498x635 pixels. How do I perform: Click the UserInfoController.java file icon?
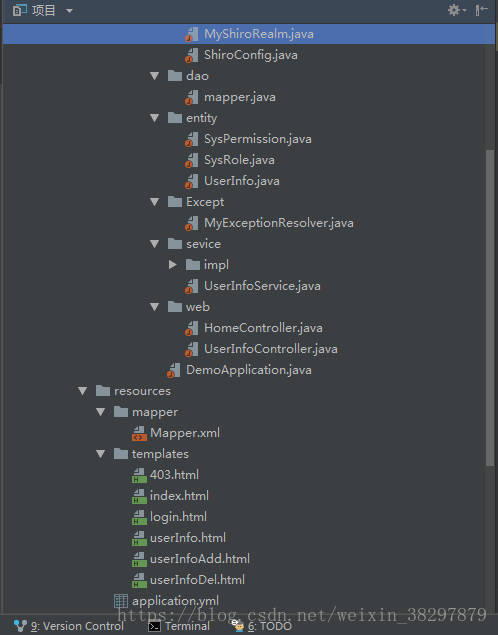[x=192, y=349]
